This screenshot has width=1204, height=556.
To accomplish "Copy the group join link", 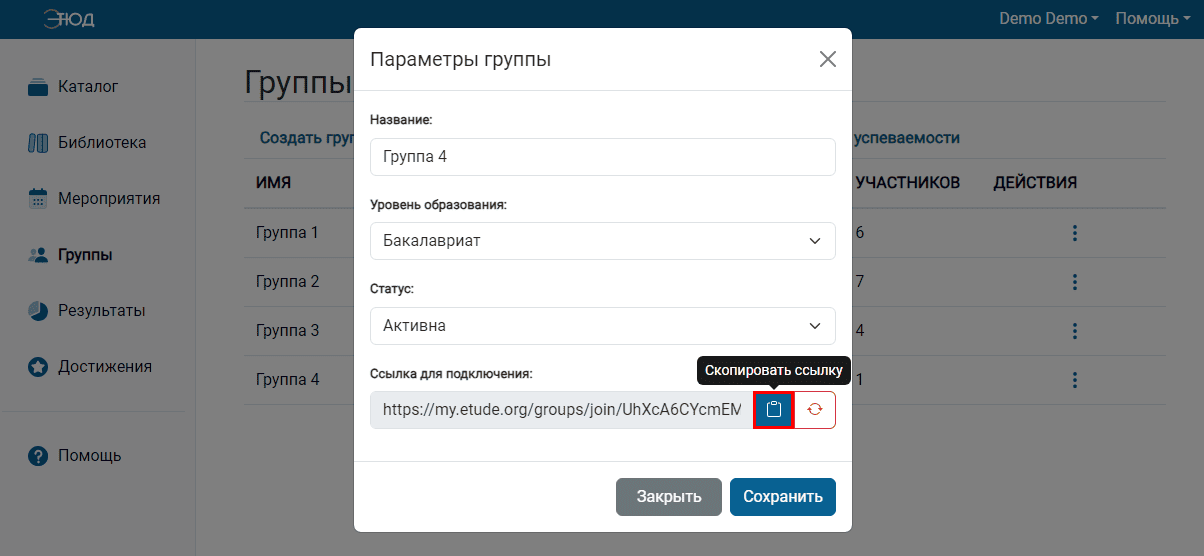I will click(x=774, y=410).
